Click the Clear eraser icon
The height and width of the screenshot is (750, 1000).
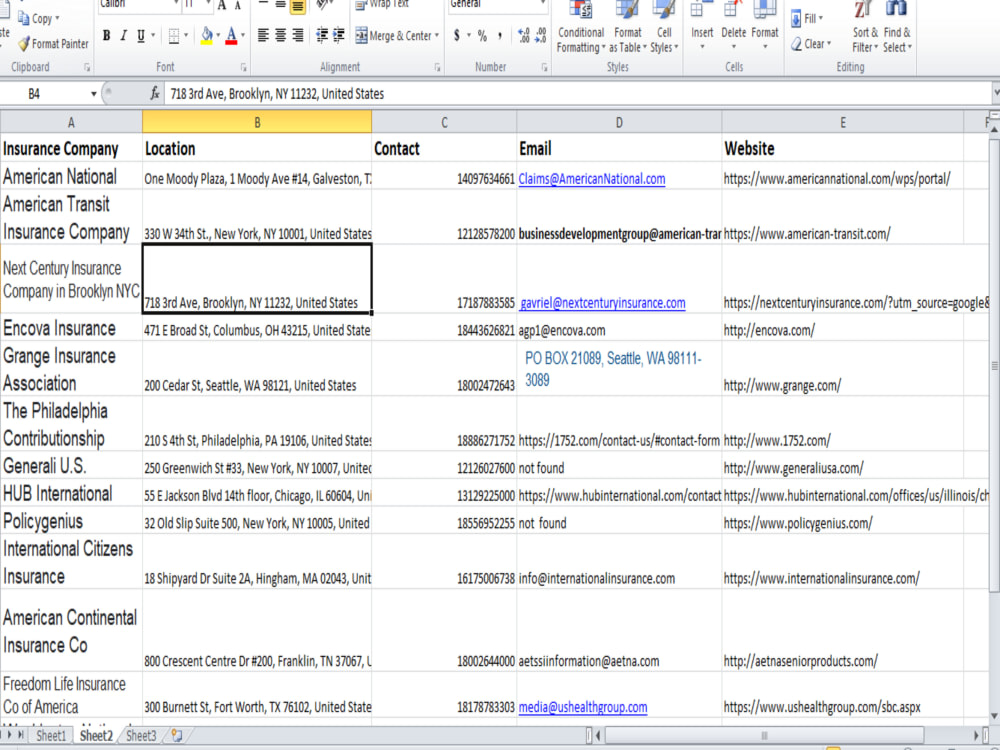797,44
